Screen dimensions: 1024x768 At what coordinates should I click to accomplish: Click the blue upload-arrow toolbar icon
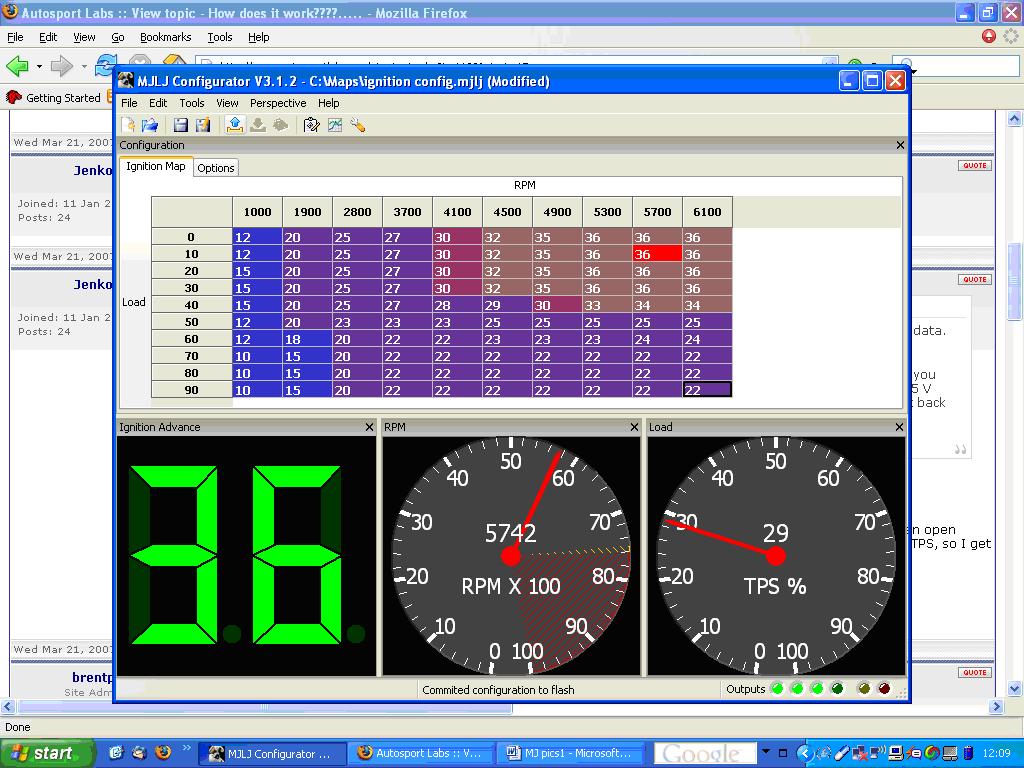coord(234,125)
